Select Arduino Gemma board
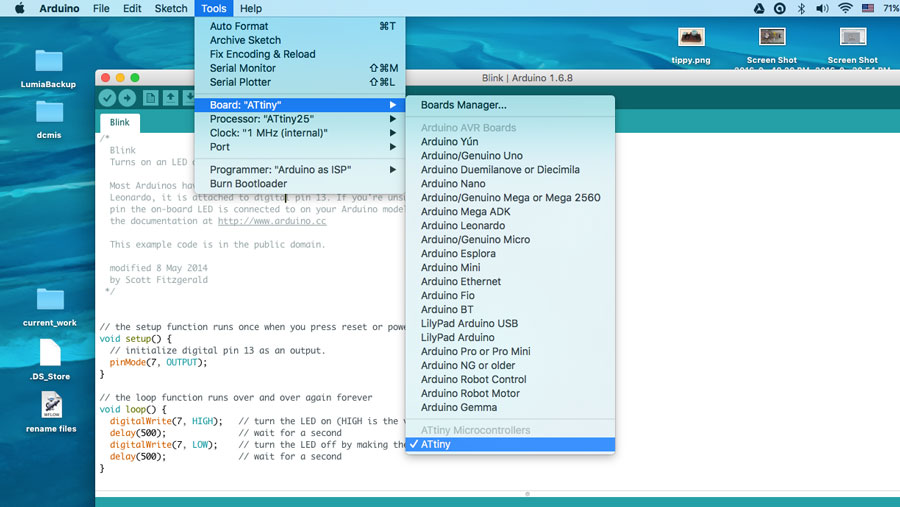The image size is (900, 507). (x=510, y=407)
